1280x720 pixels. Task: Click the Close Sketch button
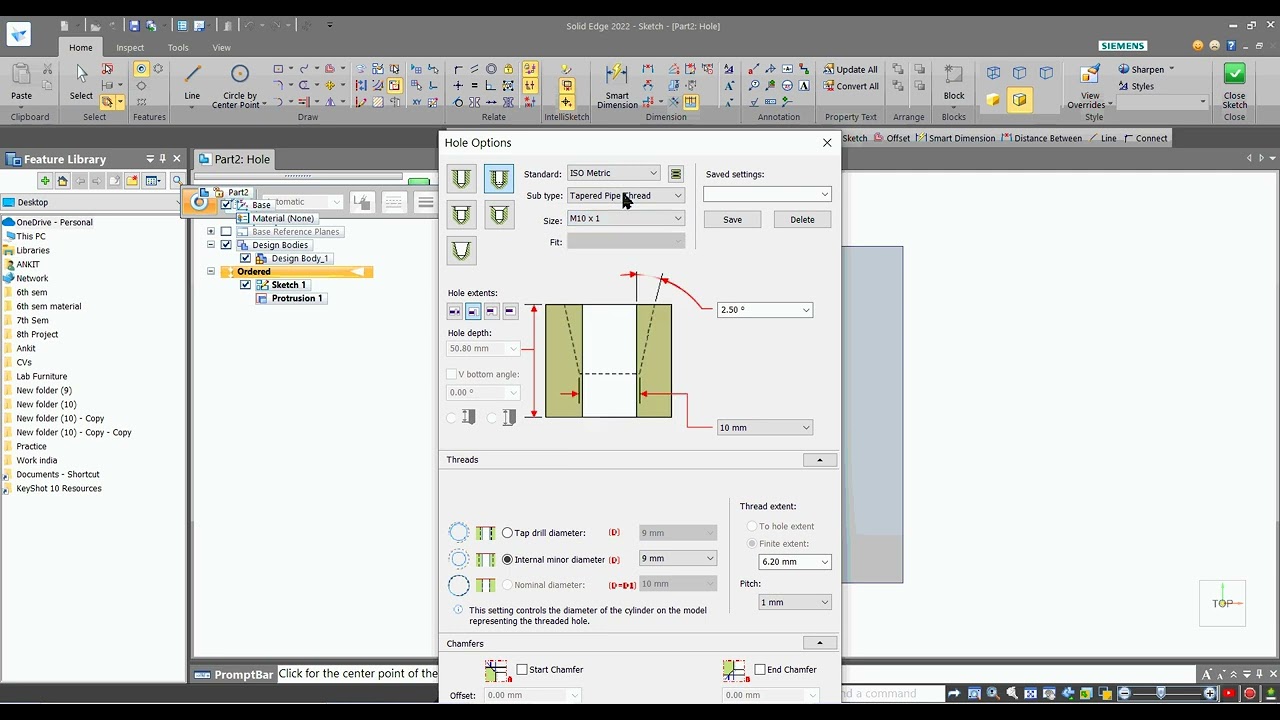pyautogui.click(x=1235, y=86)
